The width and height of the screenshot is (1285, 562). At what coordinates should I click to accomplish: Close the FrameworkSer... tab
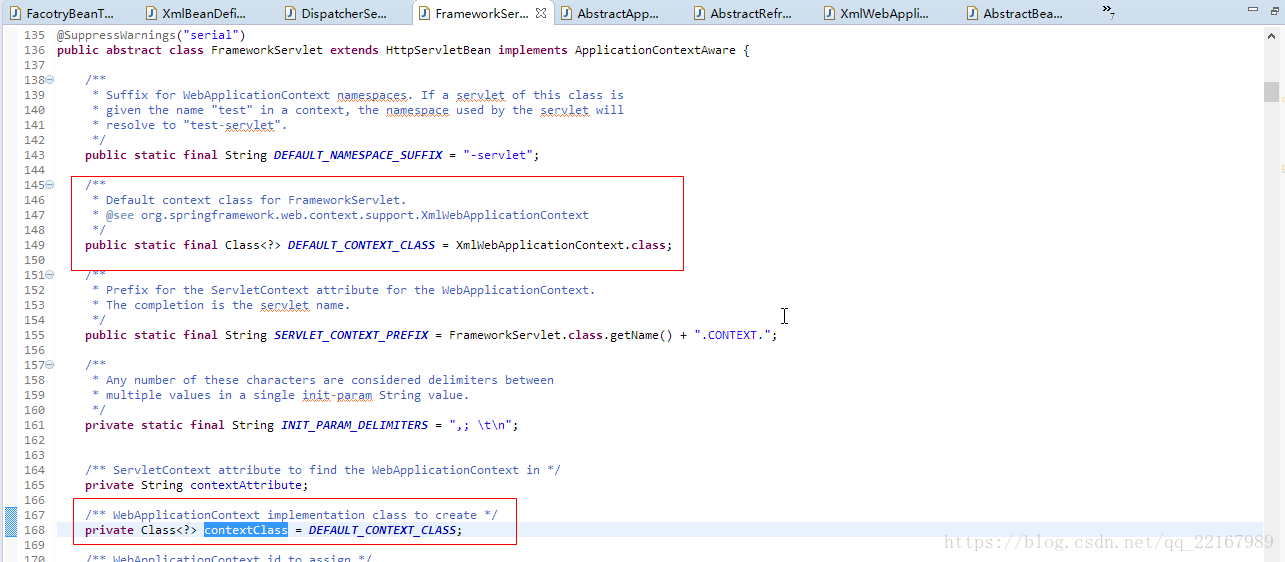point(541,13)
